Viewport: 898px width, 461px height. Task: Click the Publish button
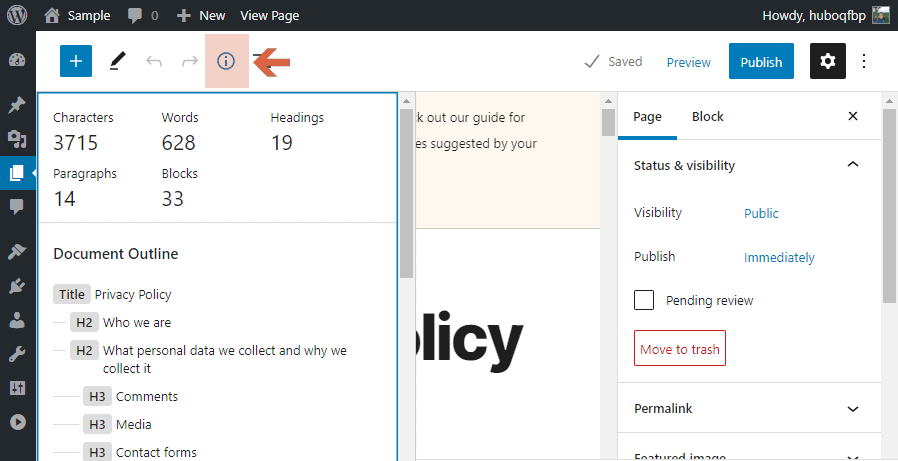(x=761, y=61)
